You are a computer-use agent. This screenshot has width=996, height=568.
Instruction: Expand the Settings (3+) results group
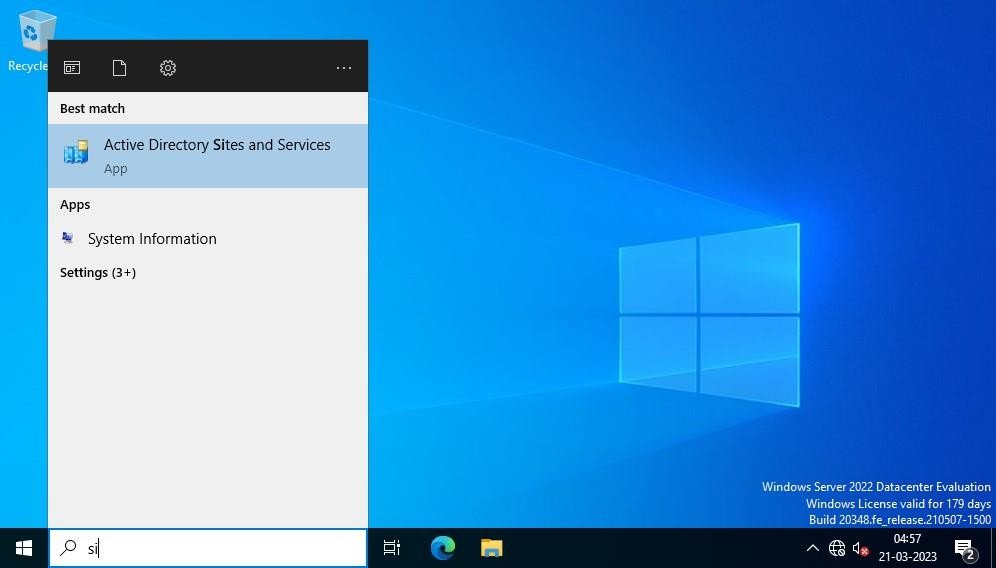pos(98,273)
